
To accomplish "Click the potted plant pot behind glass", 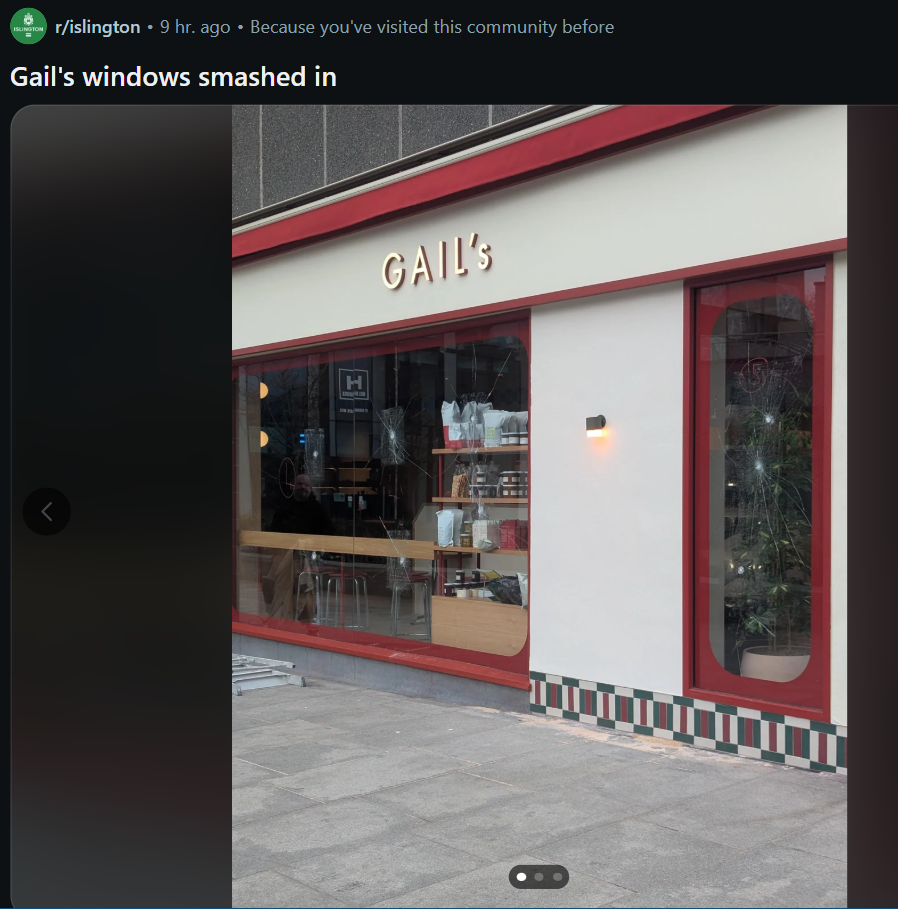I will (x=774, y=663).
